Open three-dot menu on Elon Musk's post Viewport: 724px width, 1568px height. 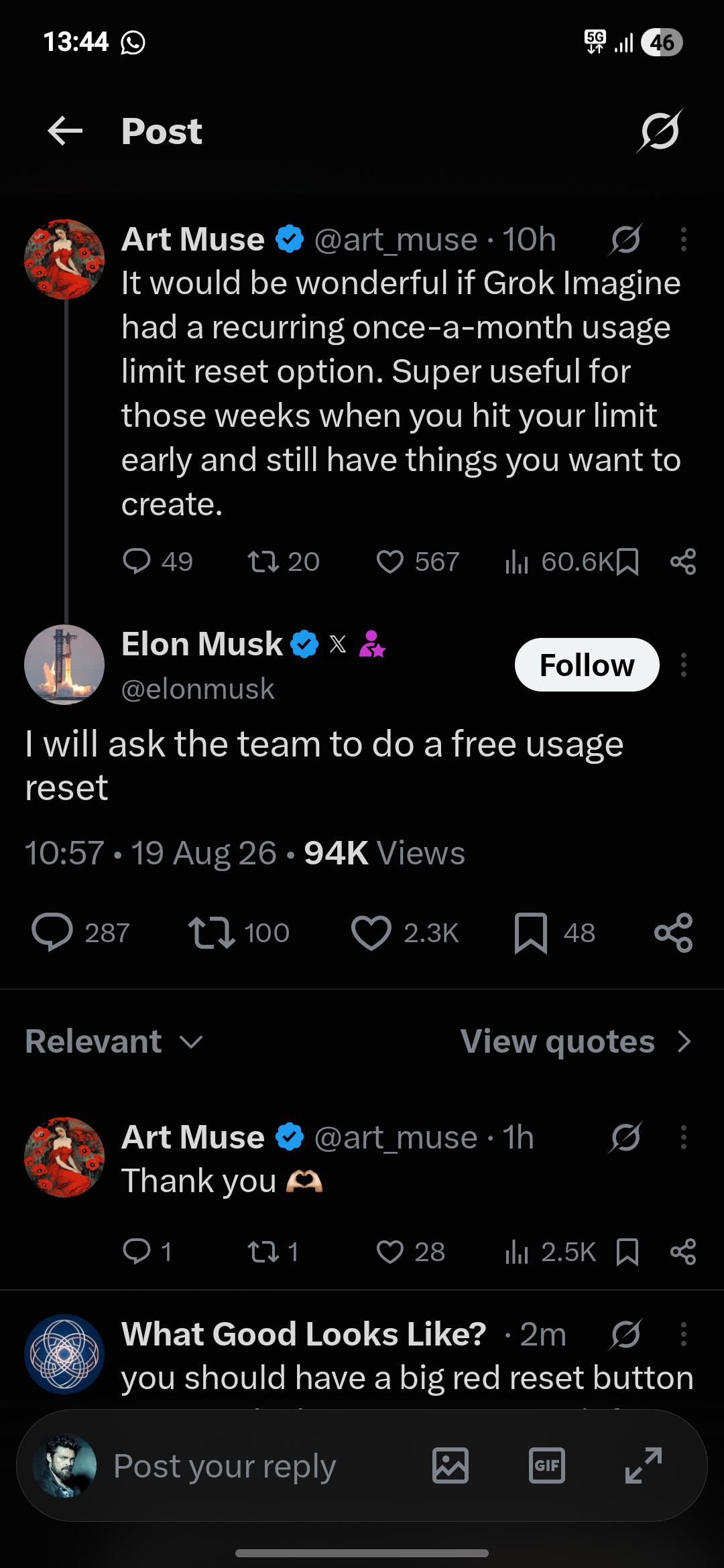coord(684,665)
